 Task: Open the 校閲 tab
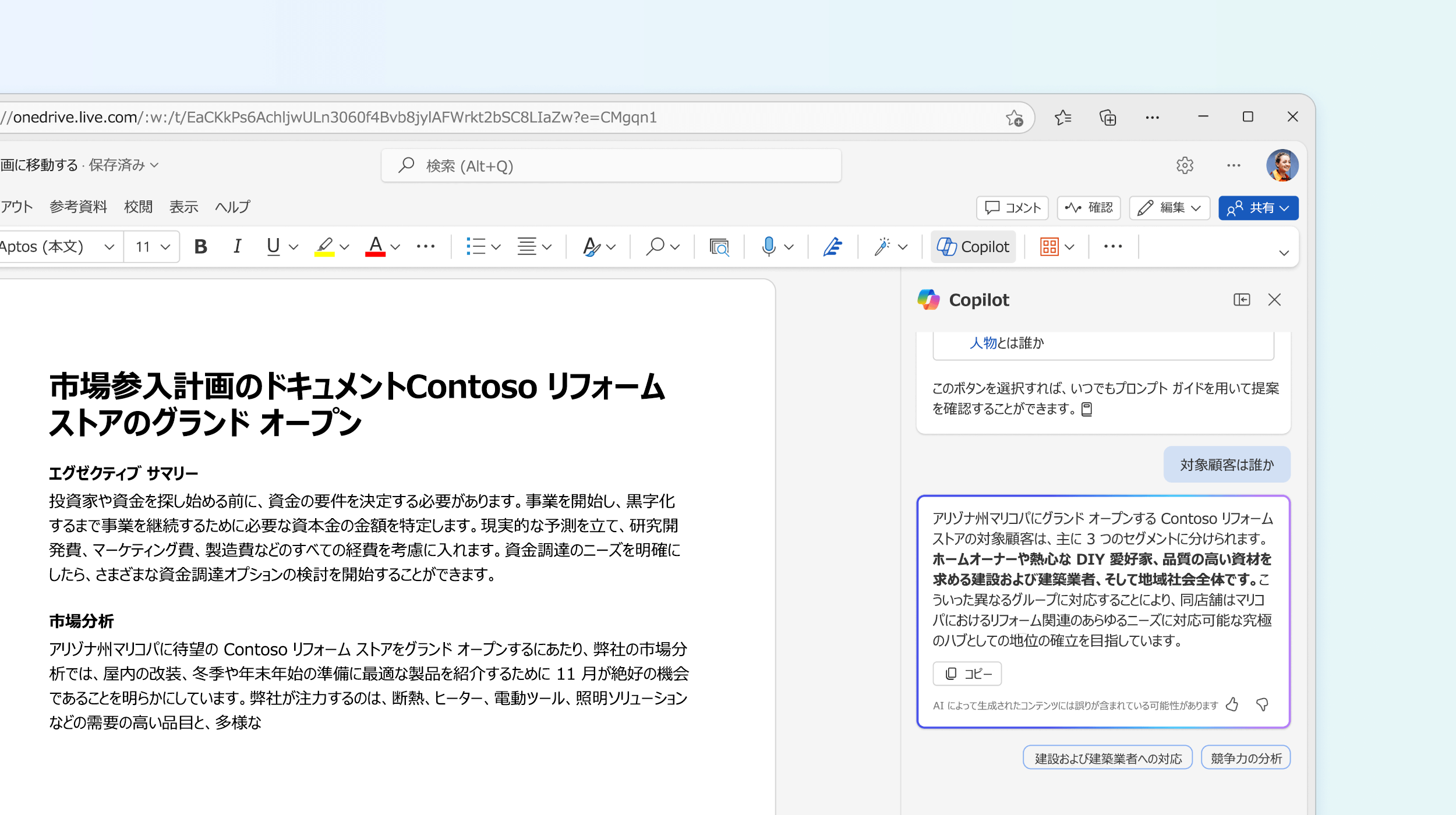pyautogui.click(x=139, y=207)
